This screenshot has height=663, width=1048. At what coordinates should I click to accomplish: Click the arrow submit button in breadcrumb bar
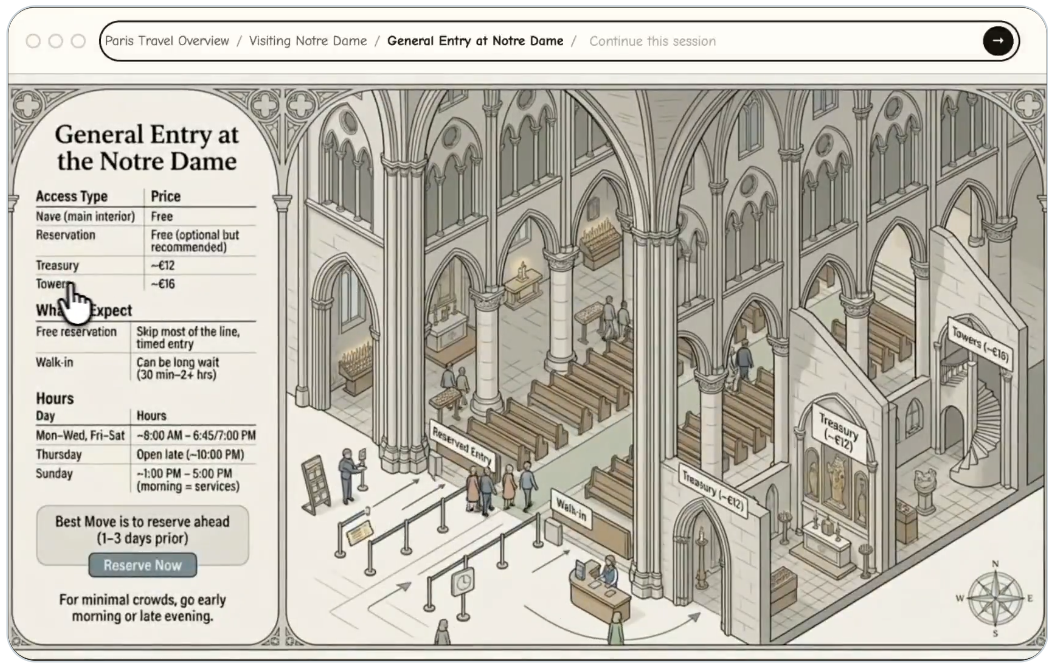pos(997,41)
